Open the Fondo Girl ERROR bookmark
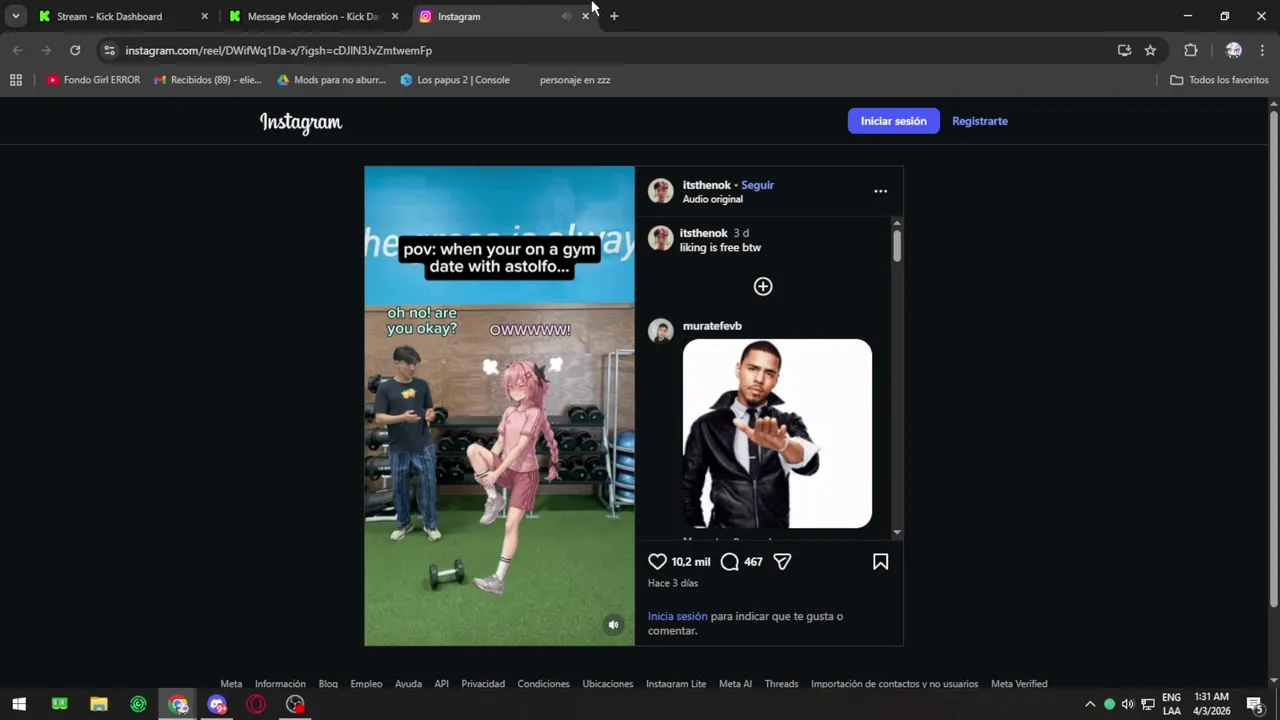 pyautogui.click(x=93, y=80)
